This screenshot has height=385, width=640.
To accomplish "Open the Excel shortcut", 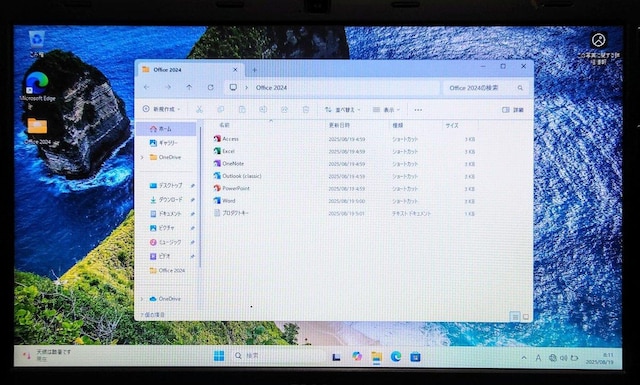I will click(224, 151).
